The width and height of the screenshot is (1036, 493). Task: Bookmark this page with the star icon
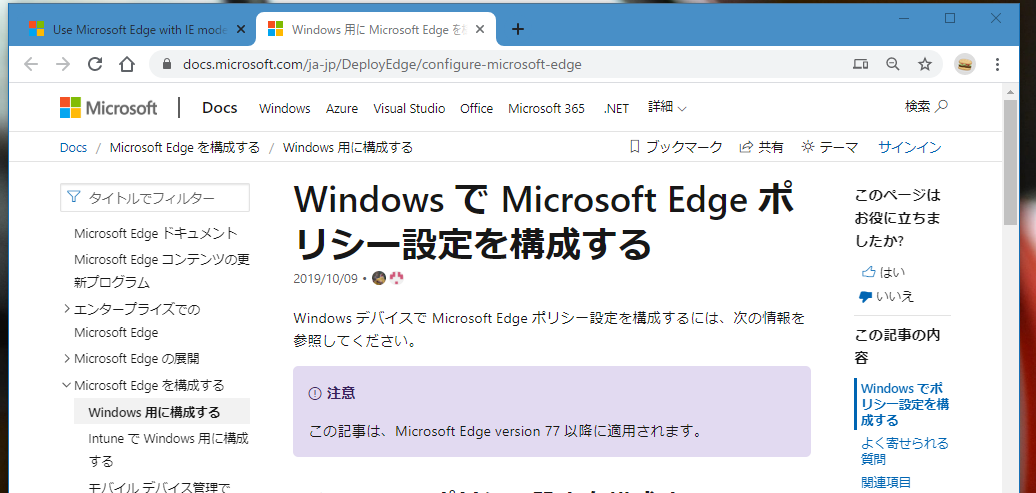click(x=925, y=64)
